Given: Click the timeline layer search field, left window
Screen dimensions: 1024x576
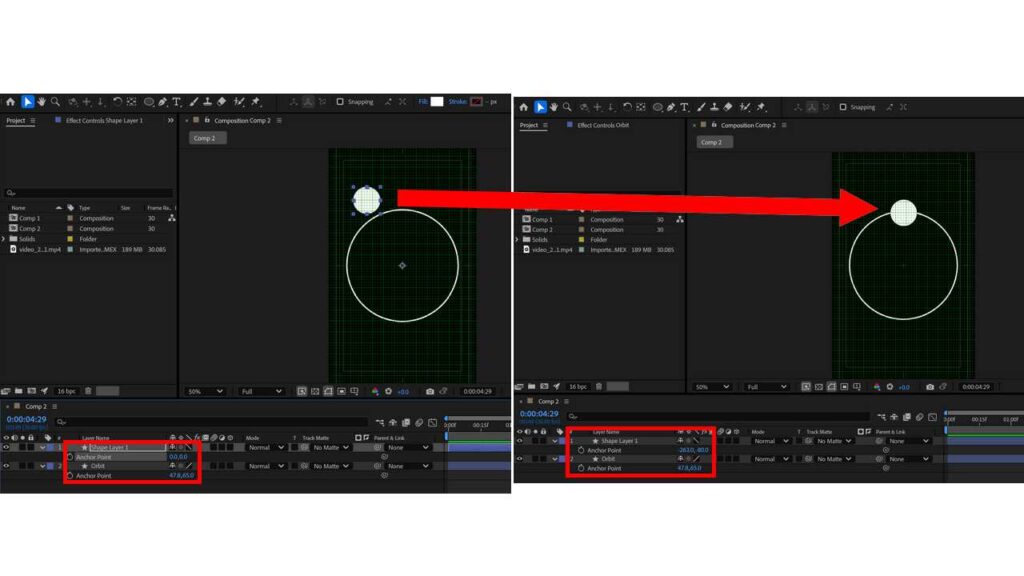Looking at the screenshot, I should tap(211, 422).
